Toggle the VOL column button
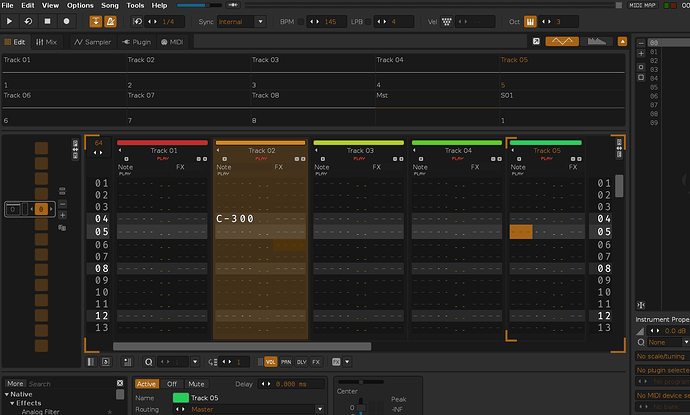Viewport: 690px width, 415px height. coord(271,362)
